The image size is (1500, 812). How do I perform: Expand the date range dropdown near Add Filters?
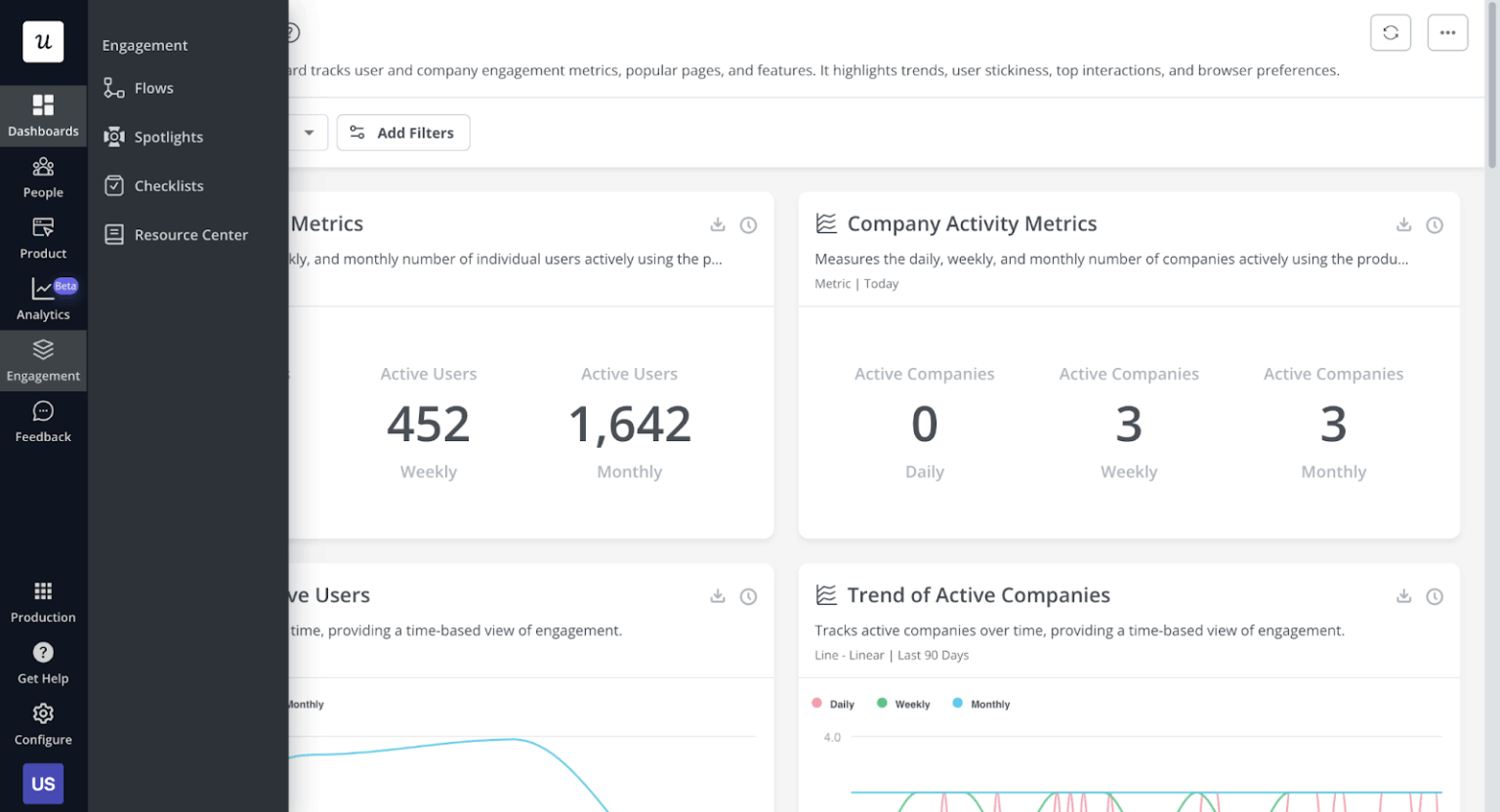coord(311,132)
